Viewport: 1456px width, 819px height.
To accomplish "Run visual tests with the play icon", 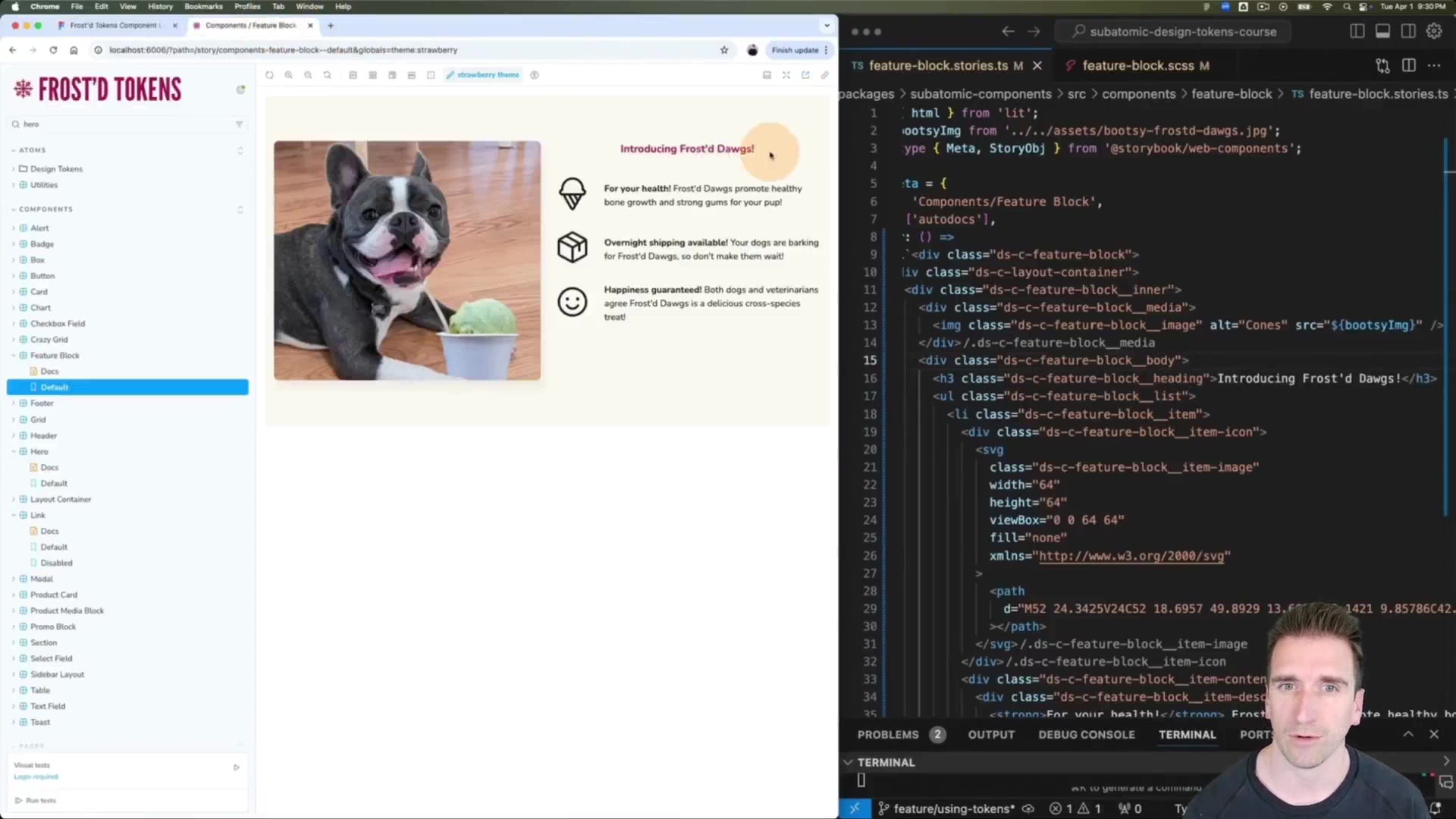I will coord(237,767).
